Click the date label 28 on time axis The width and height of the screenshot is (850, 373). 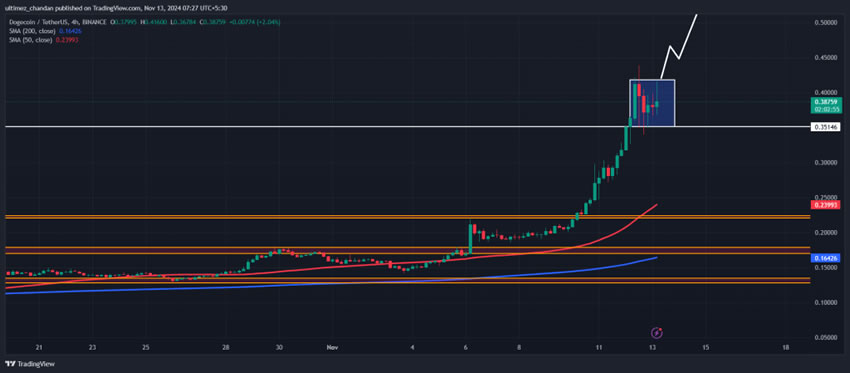point(226,347)
